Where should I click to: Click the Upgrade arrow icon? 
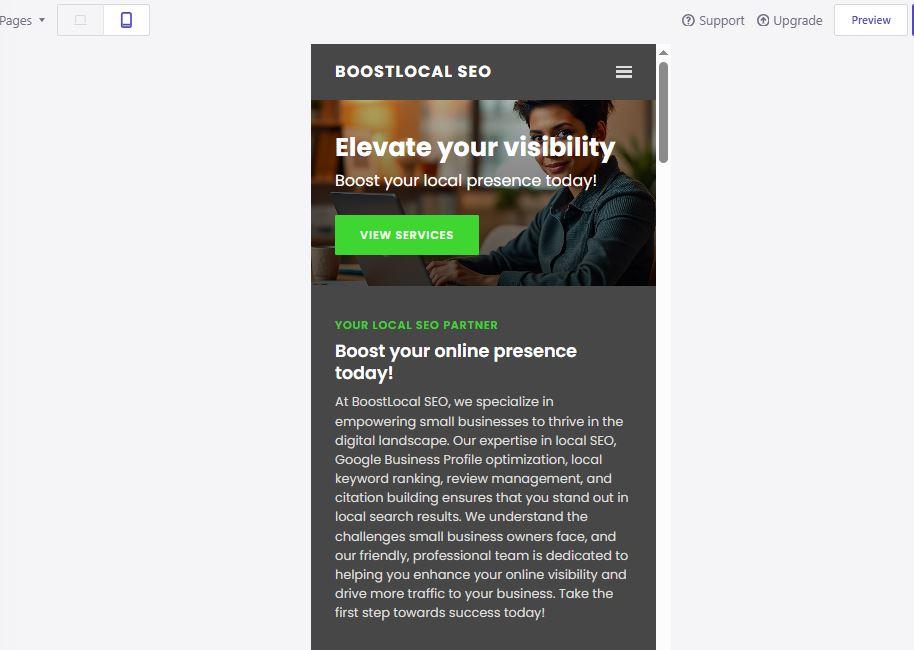pos(763,20)
